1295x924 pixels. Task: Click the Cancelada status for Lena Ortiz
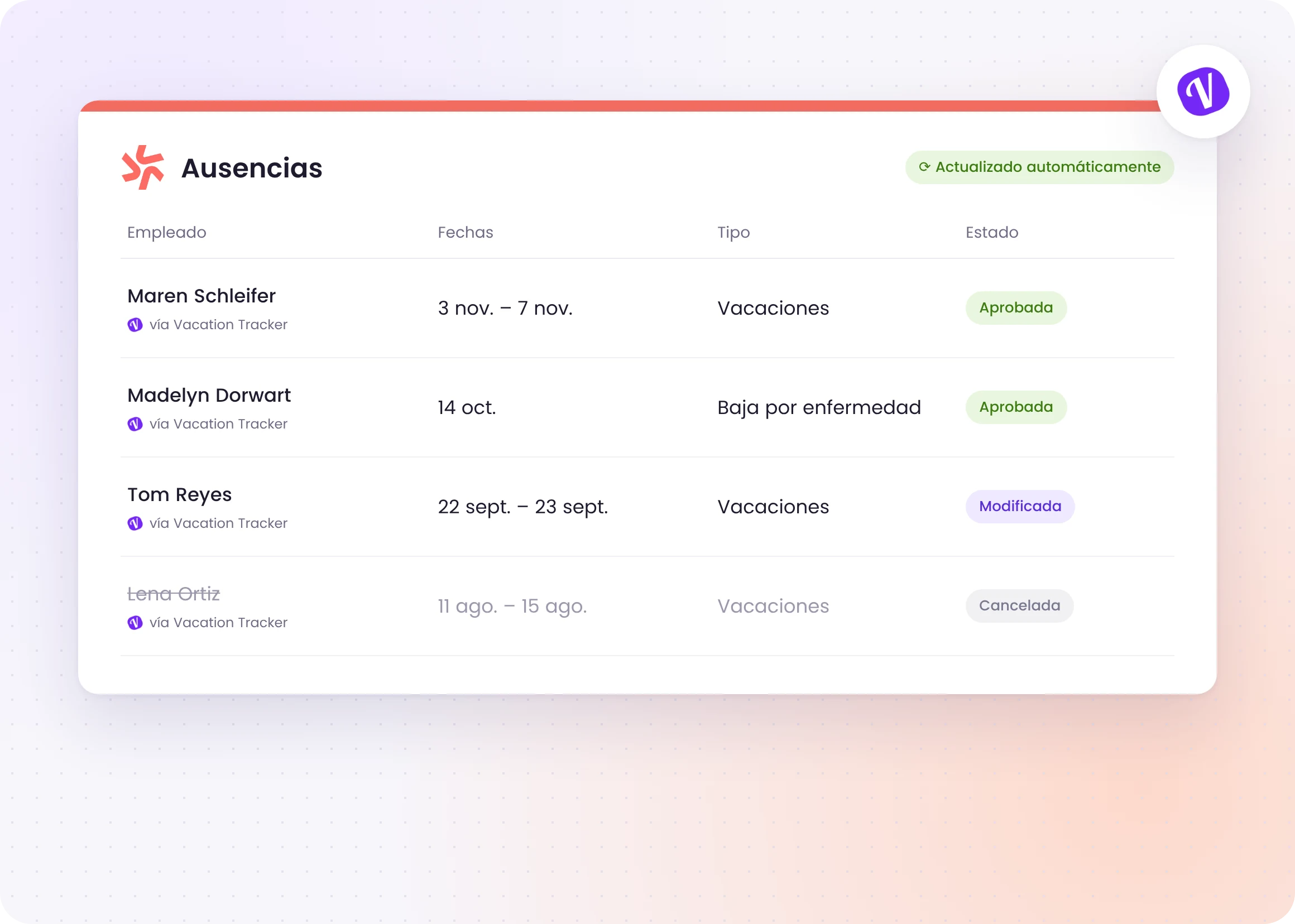click(1019, 605)
